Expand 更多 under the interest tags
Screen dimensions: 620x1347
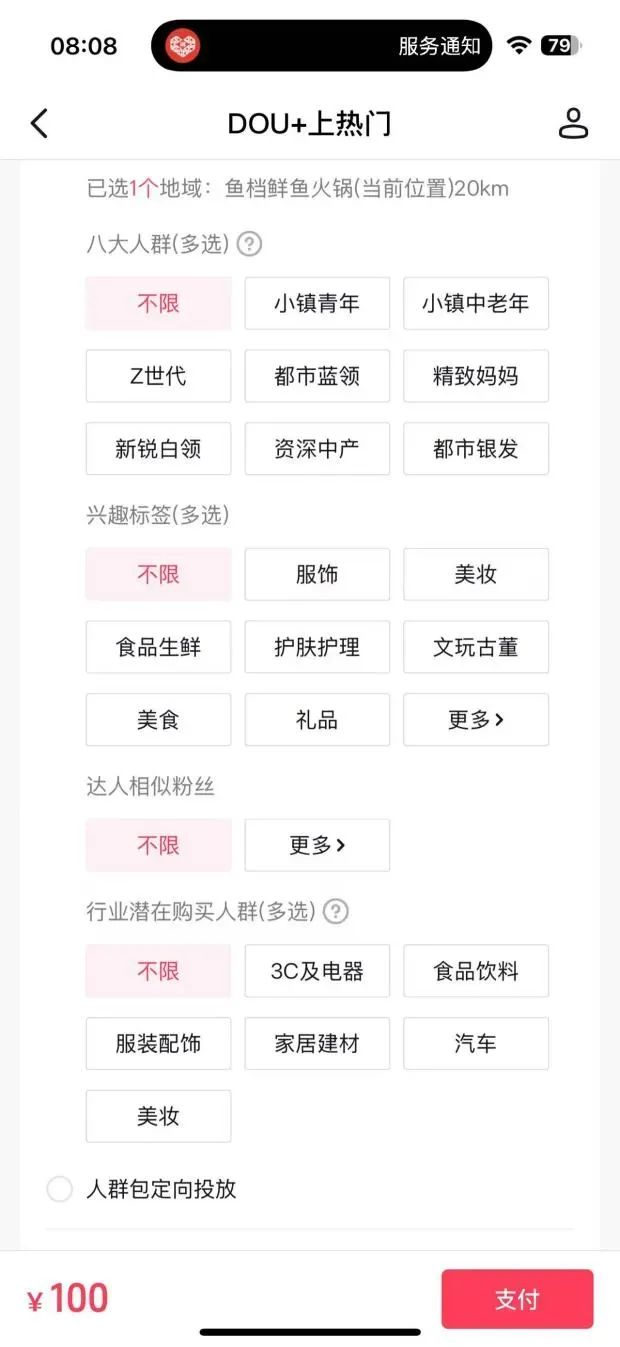475,719
